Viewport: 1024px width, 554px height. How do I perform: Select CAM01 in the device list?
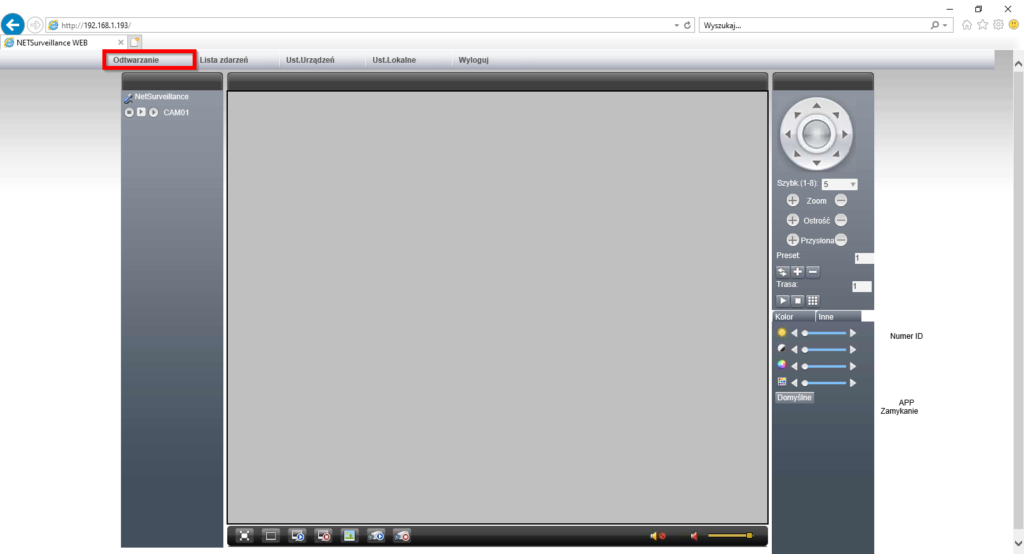click(x=176, y=112)
